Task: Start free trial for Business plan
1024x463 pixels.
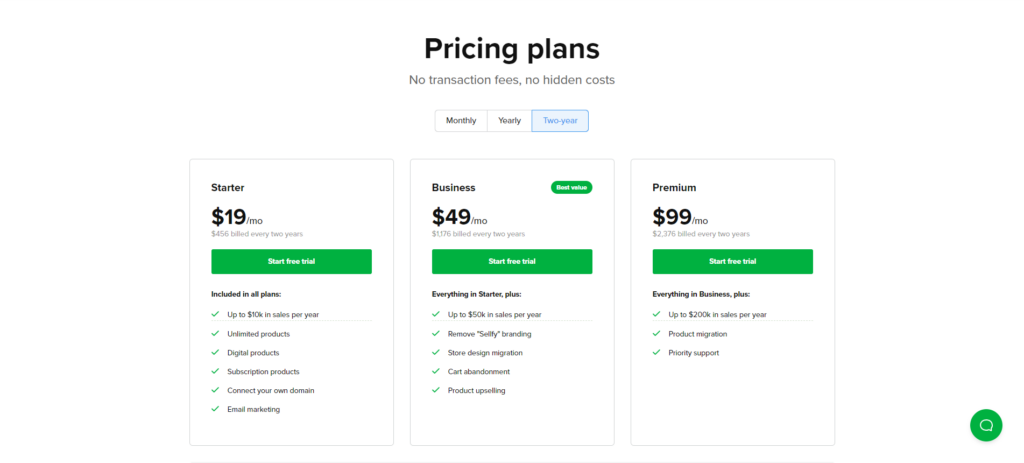Action: [x=512, y=261]
